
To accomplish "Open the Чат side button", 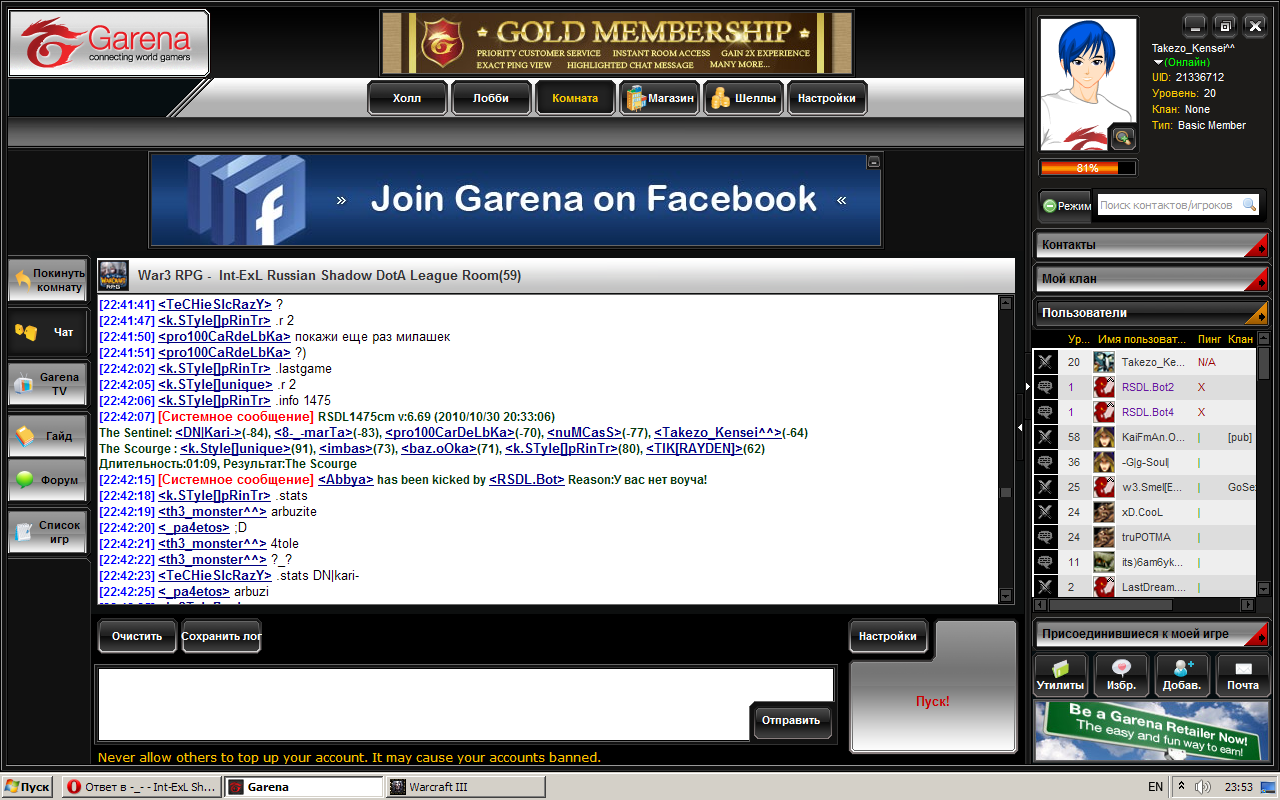I will pyautogui.click(x=48, y=332).
